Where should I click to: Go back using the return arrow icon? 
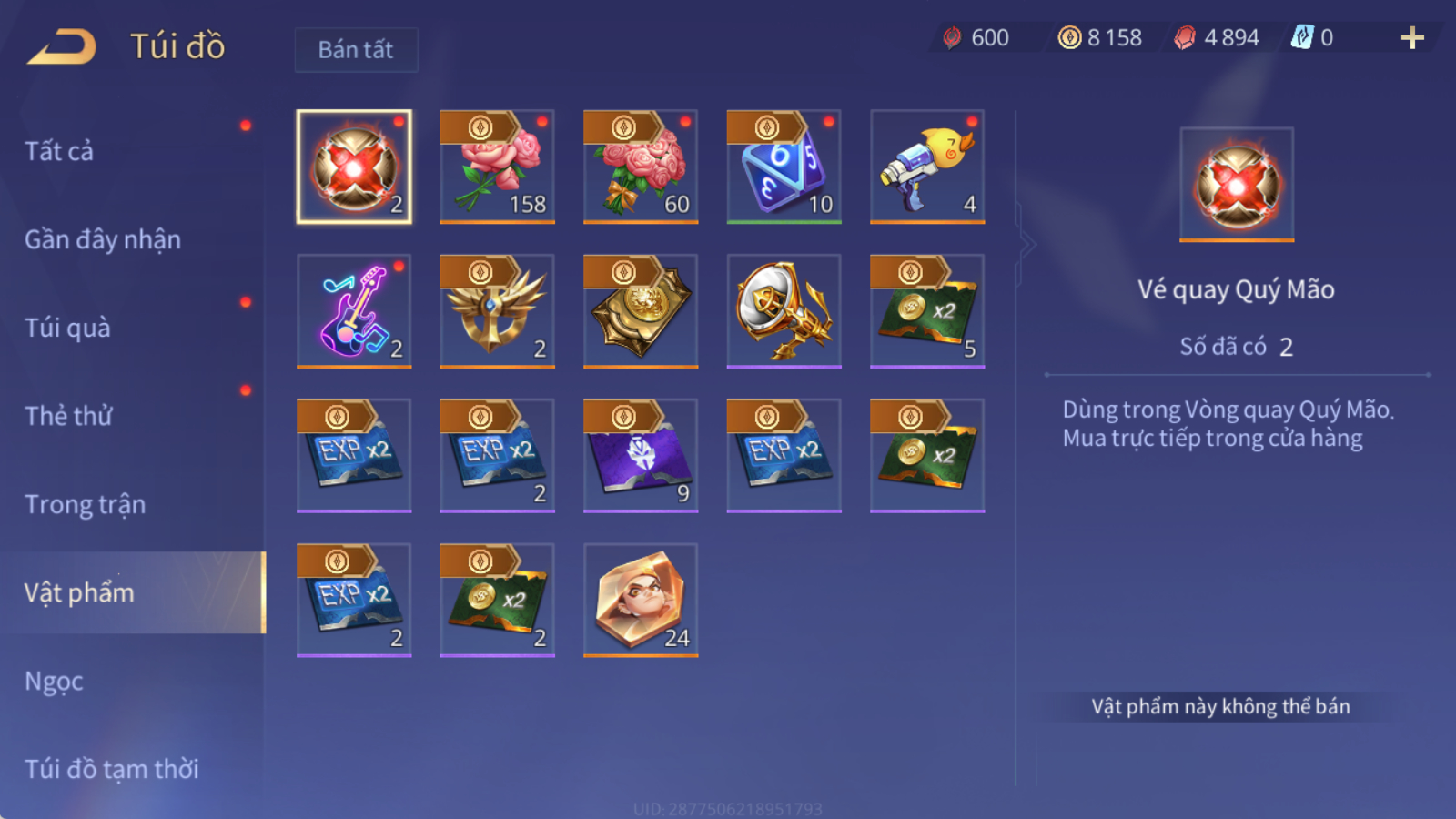(62, 46)
